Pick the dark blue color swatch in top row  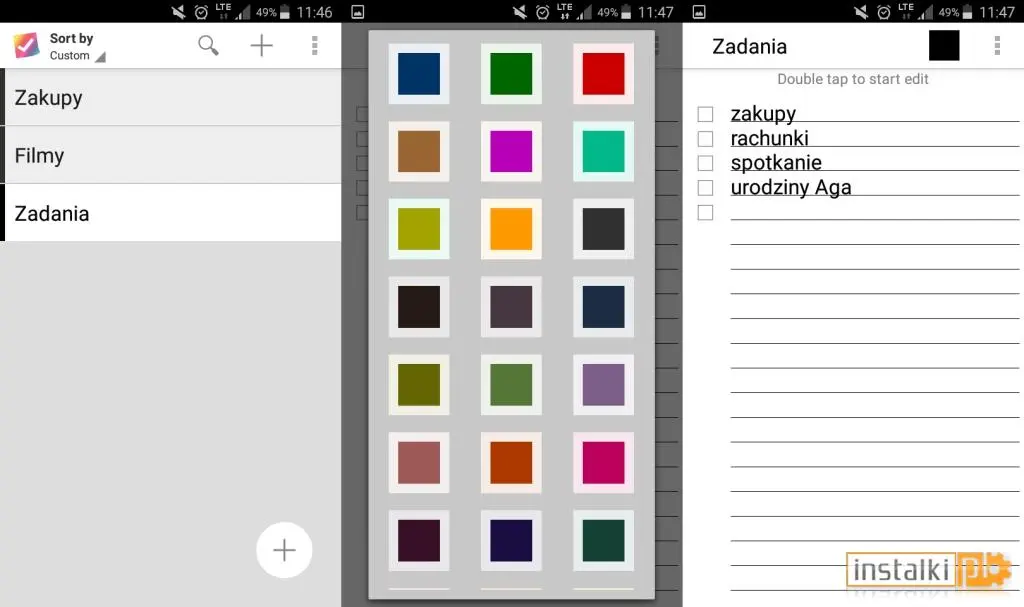click(419, 73)
